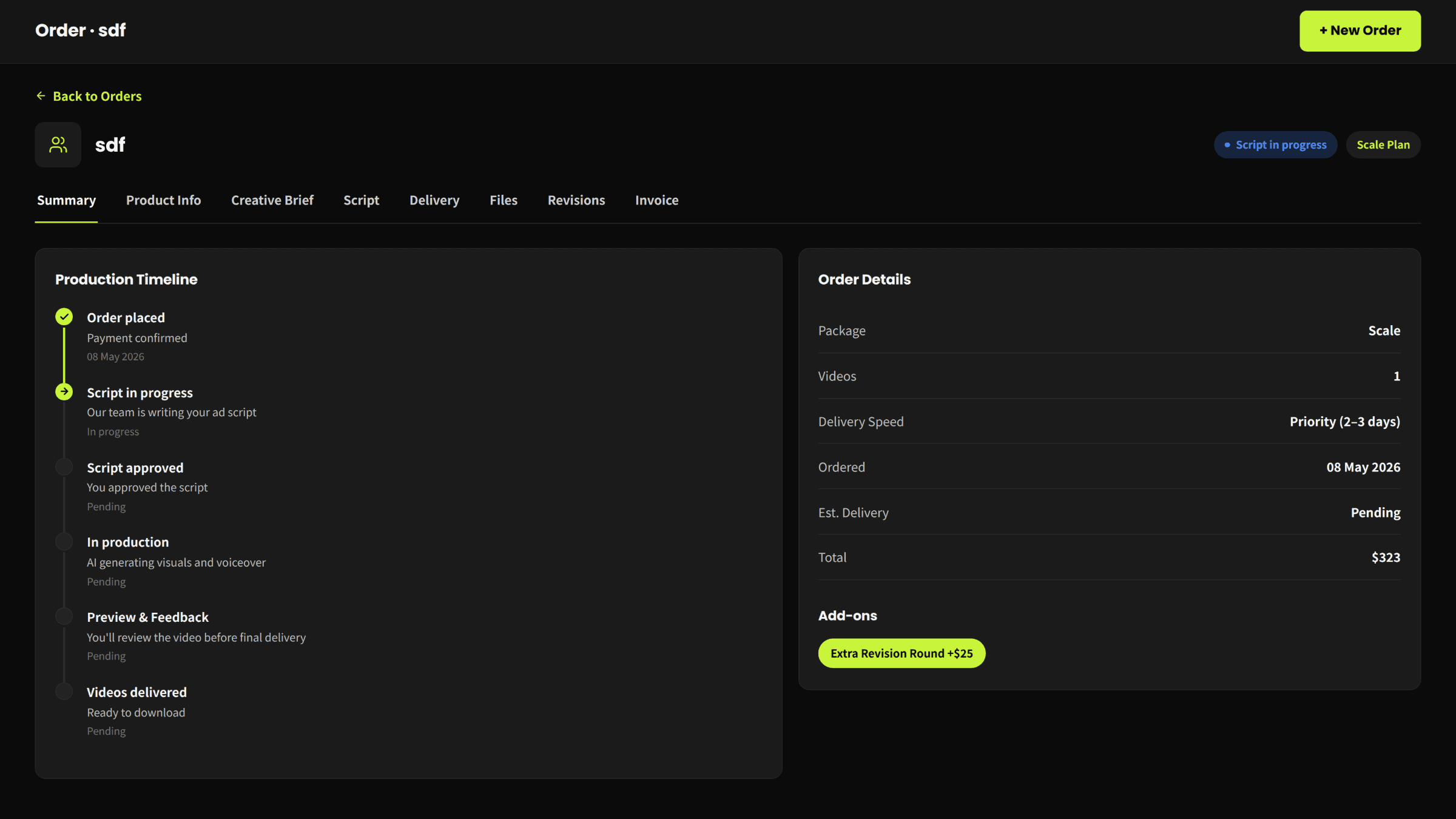Go to the Script tab

pos(361,200)
